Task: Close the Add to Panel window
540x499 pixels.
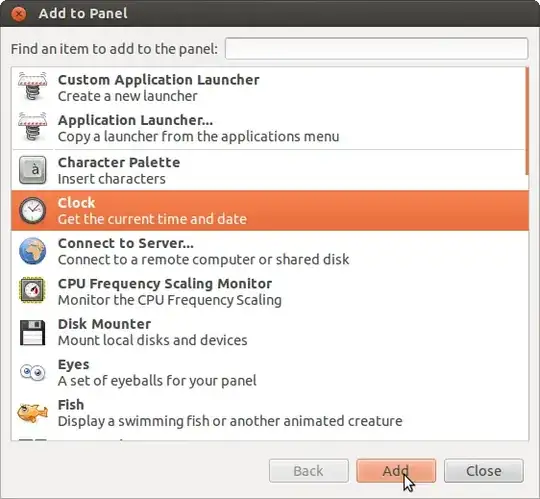Action: point(18,14)
